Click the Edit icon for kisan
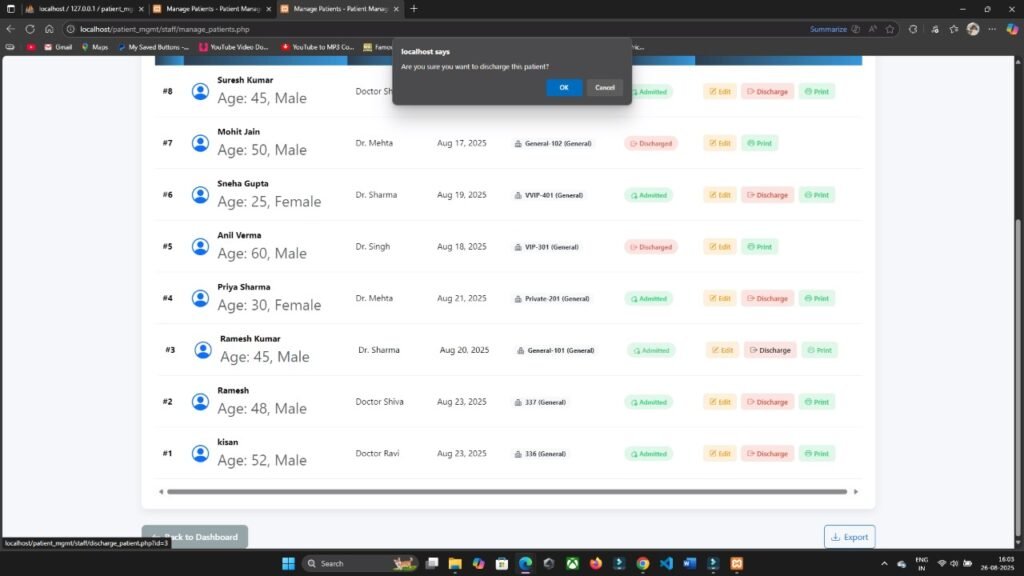The height and width of the screenshot is (576, 1024). (719, 453)
